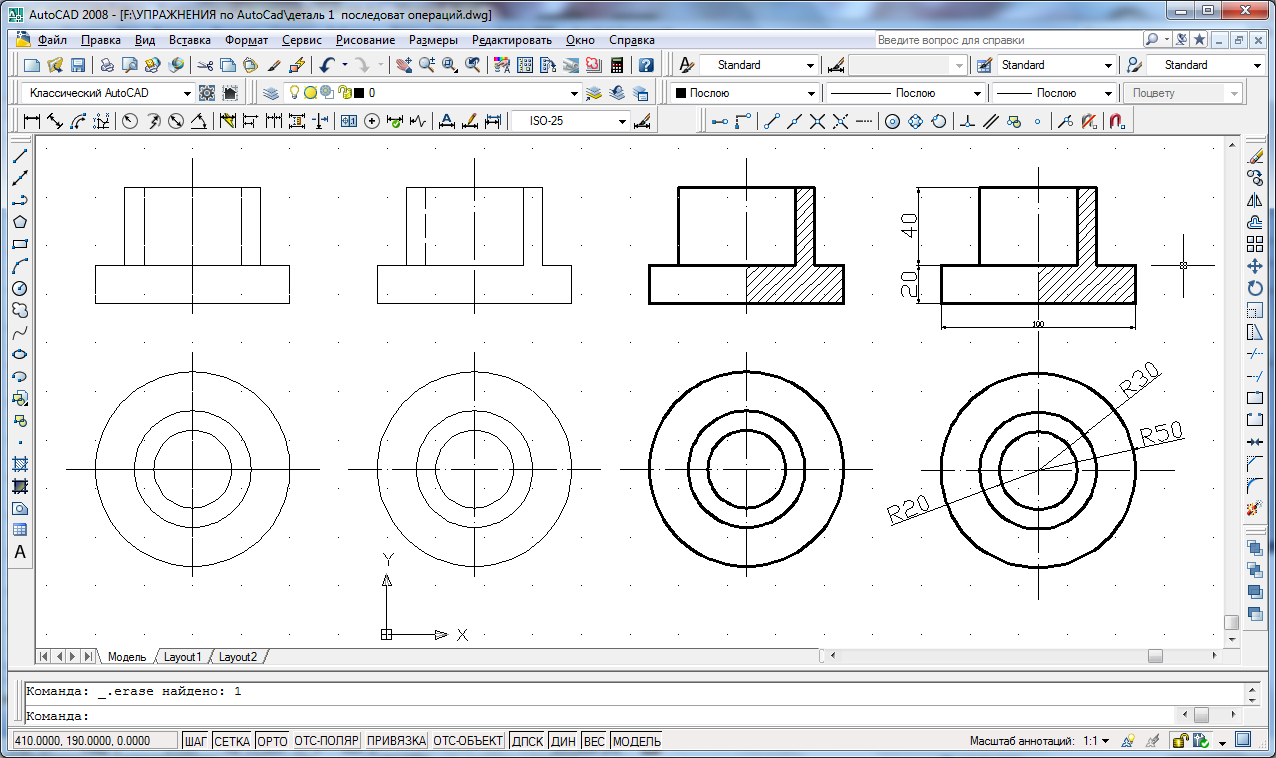Click the help search input field
This screenshot has height=758, width=1276.
pyautogui.click(x=1008, y=40)
